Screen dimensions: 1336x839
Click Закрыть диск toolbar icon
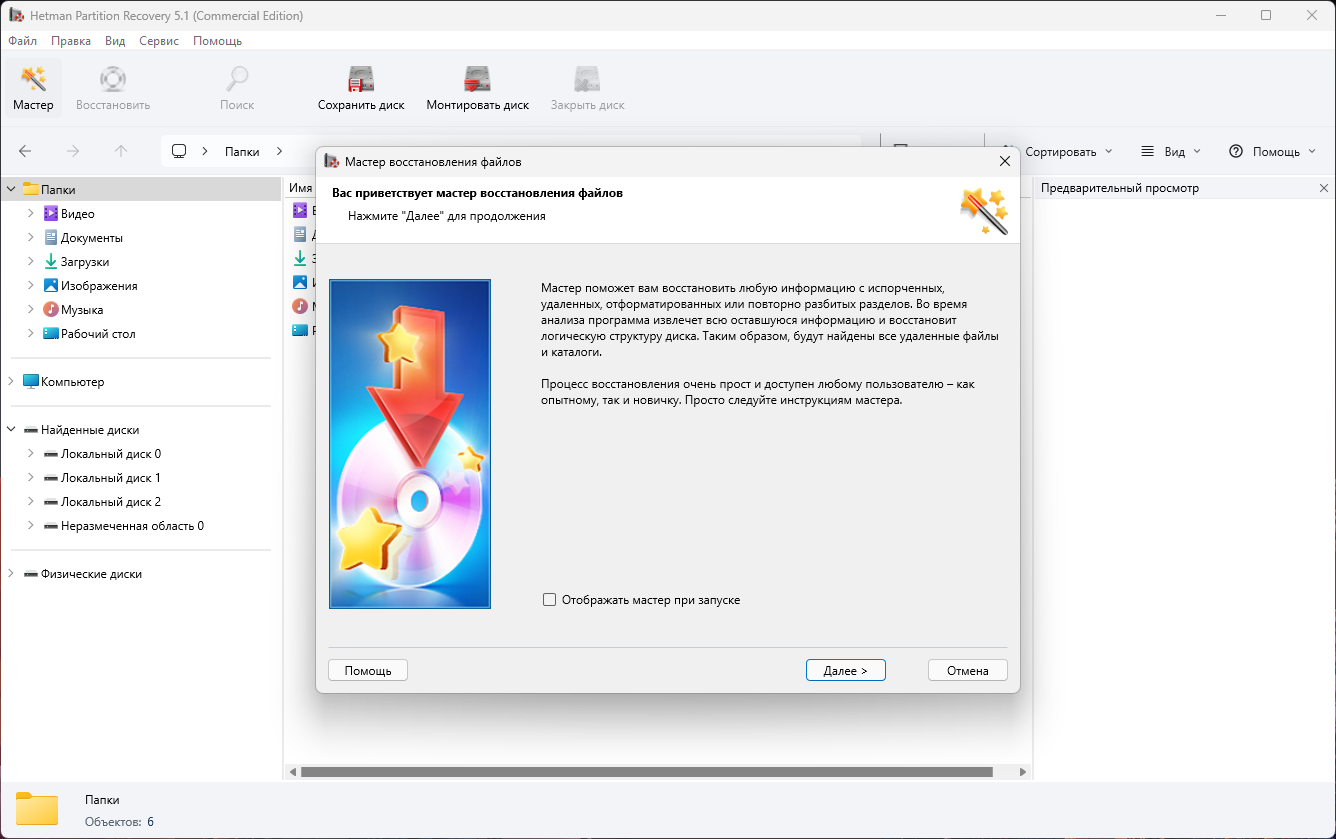click(x=587, y=79)
